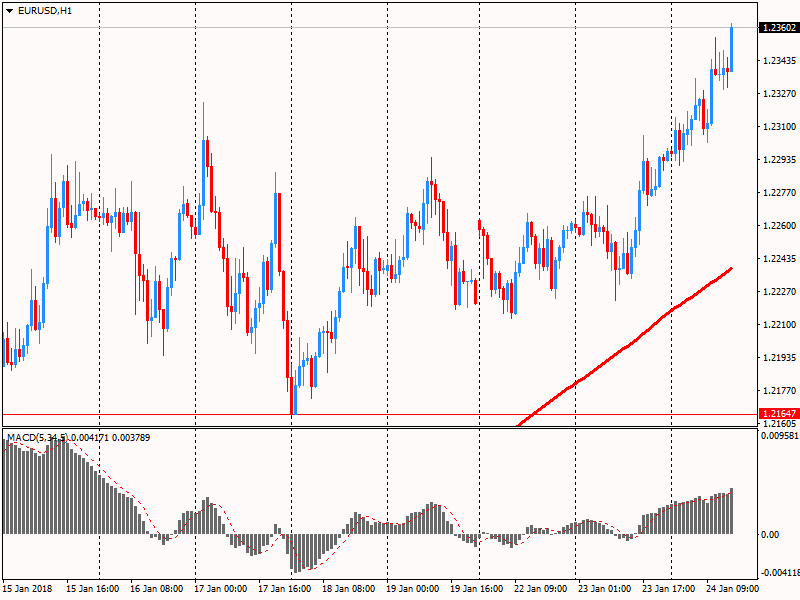Click time axis label 15 Jan 2018
This screenshot has width=800, height=600.
click(x=27, y=589)
